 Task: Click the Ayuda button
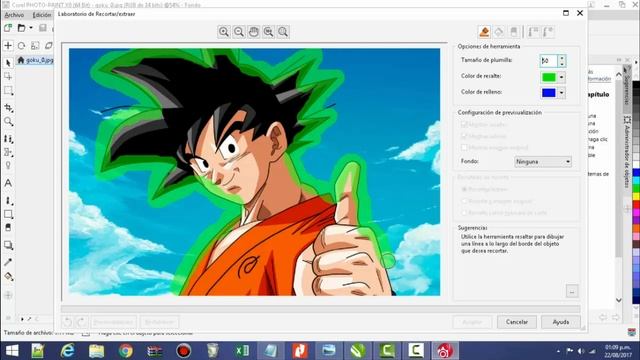(561, 322)
